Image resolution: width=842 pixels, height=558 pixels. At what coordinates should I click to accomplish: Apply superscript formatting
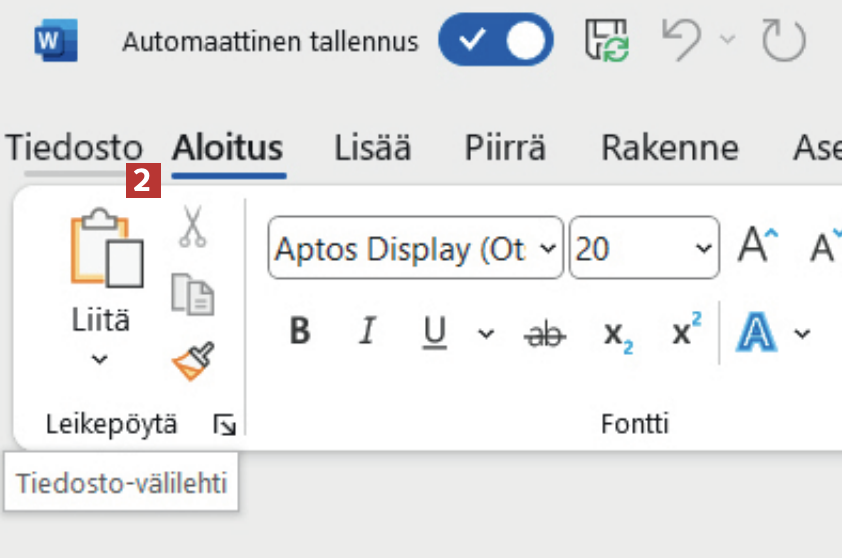pos(686,333)
